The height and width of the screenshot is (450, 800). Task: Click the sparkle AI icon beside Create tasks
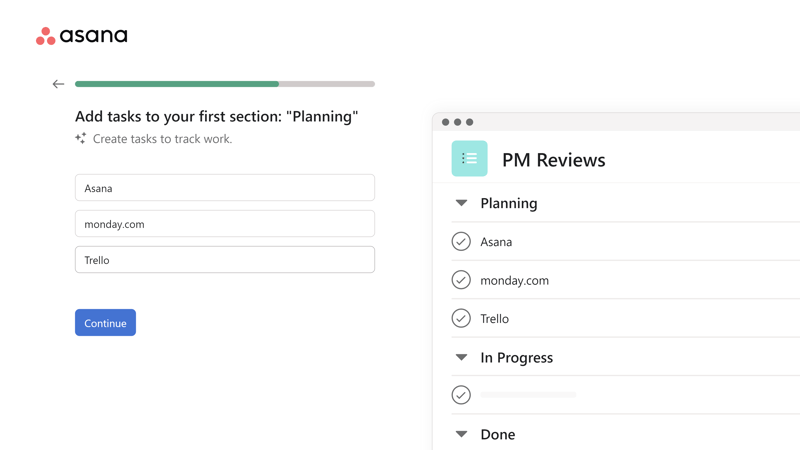tap(81, 138)
